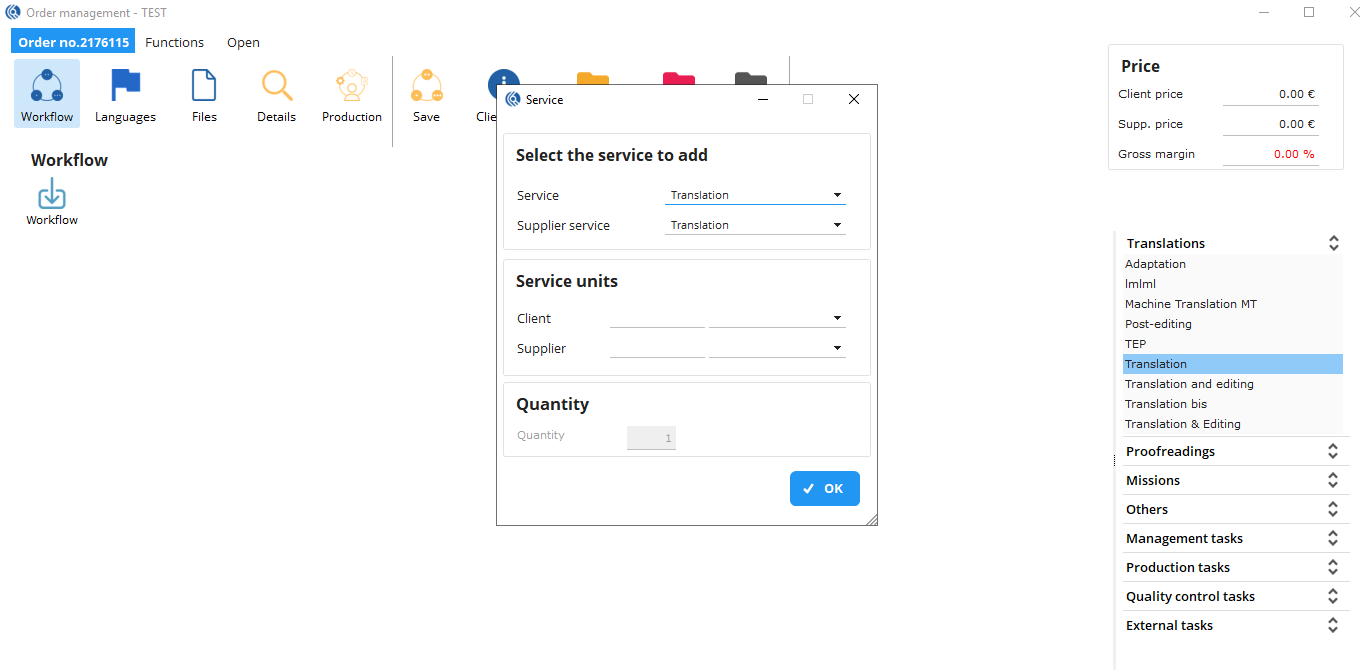Open the Supplier service dropdown
This screenshot has height=670, width=1371.
click(755, 226)
